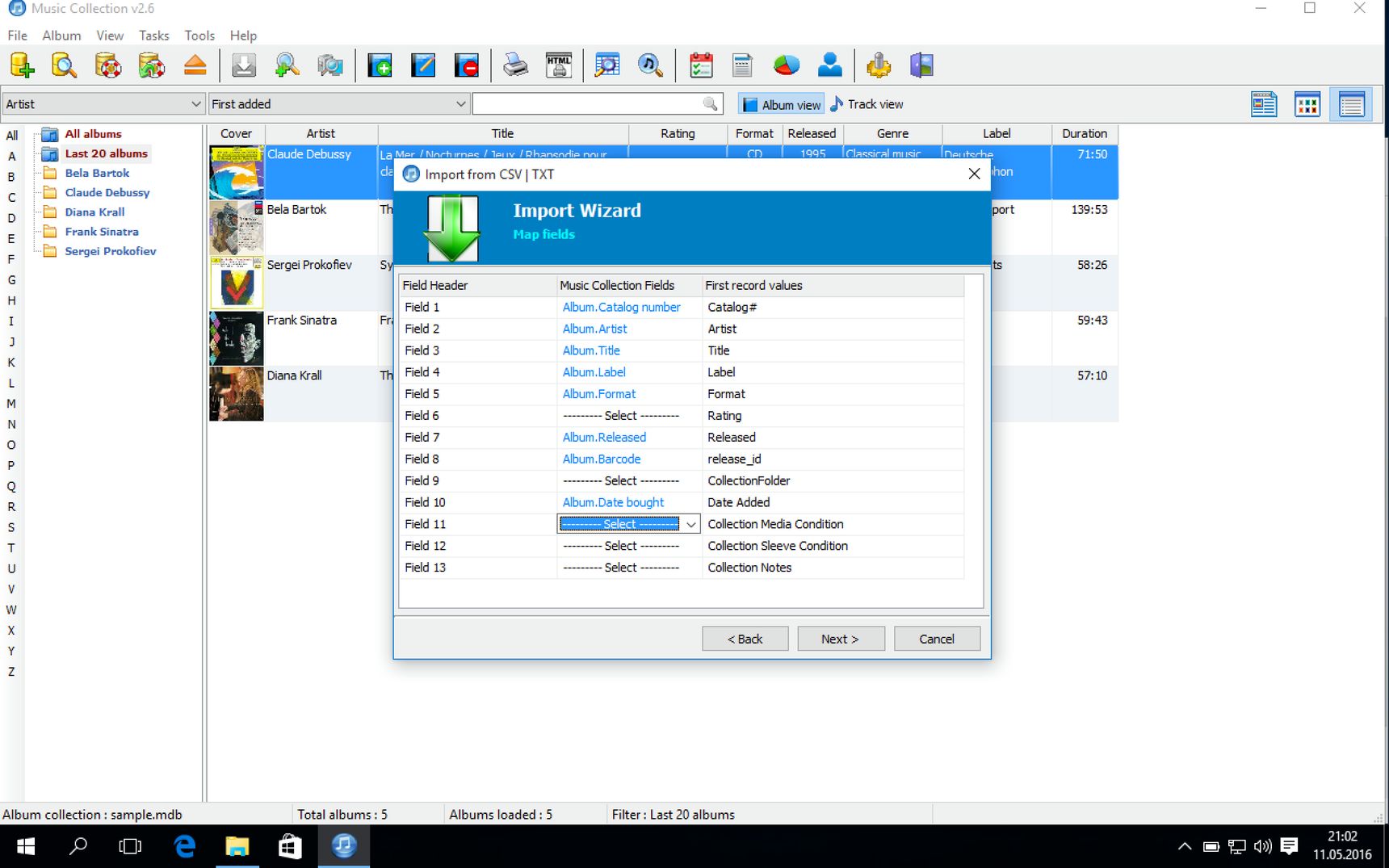1389x868 pixels.
Task: Select the plain table layout icon
Action: click(x=1351, y=104)
